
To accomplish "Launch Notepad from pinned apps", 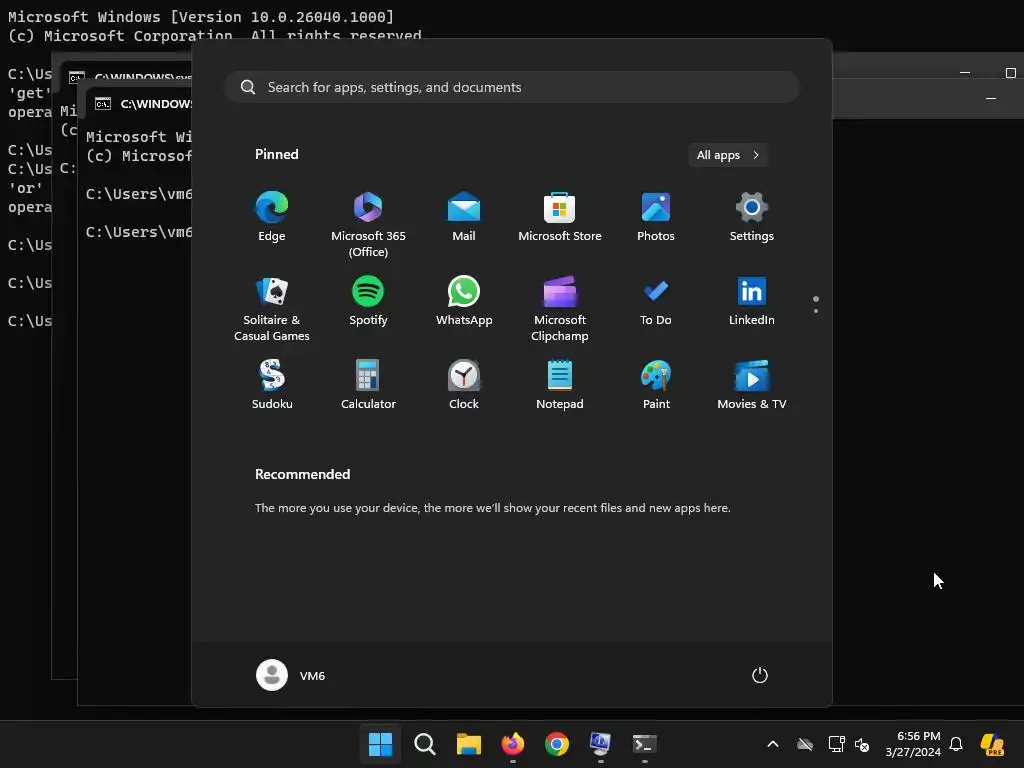I will click(x=560, y=385).
